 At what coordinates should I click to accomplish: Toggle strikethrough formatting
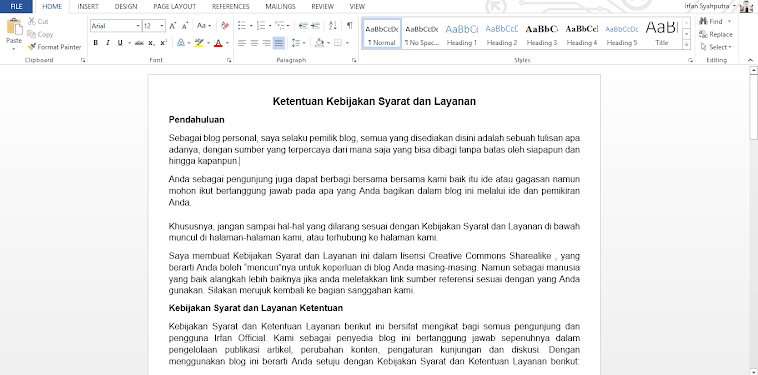[139, 43]
